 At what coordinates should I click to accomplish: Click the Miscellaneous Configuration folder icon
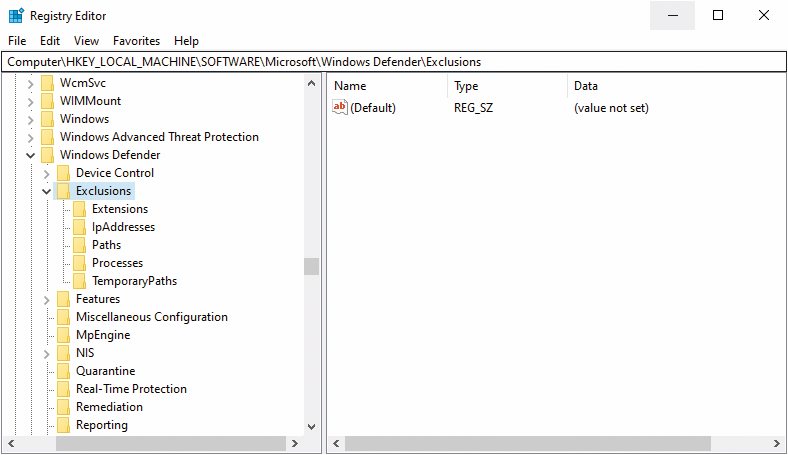click(63, 317)
